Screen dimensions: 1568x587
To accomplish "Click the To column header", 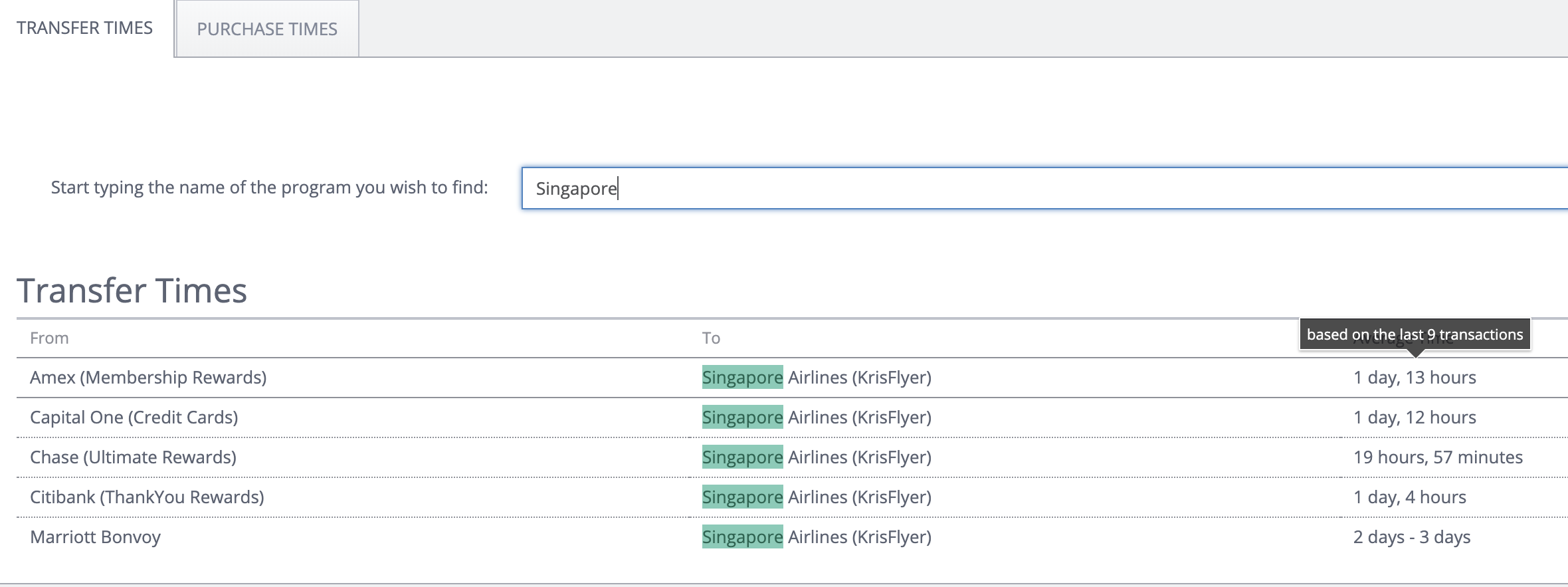I will 711,338.
